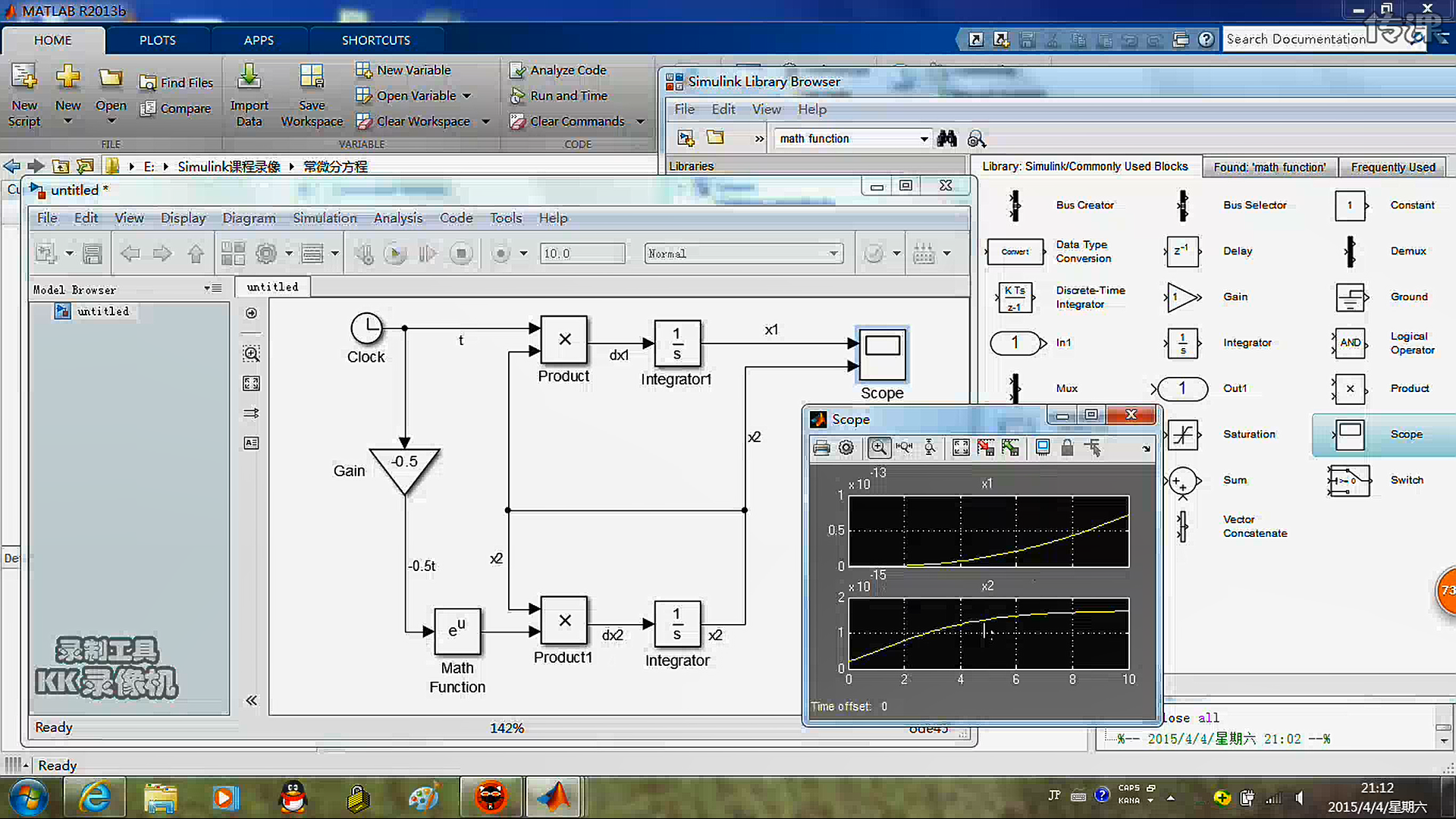Select the Scope block in library
The height and width of the screenshot is (819, 1456).
pyautogui.click(x=1351, y=435)
